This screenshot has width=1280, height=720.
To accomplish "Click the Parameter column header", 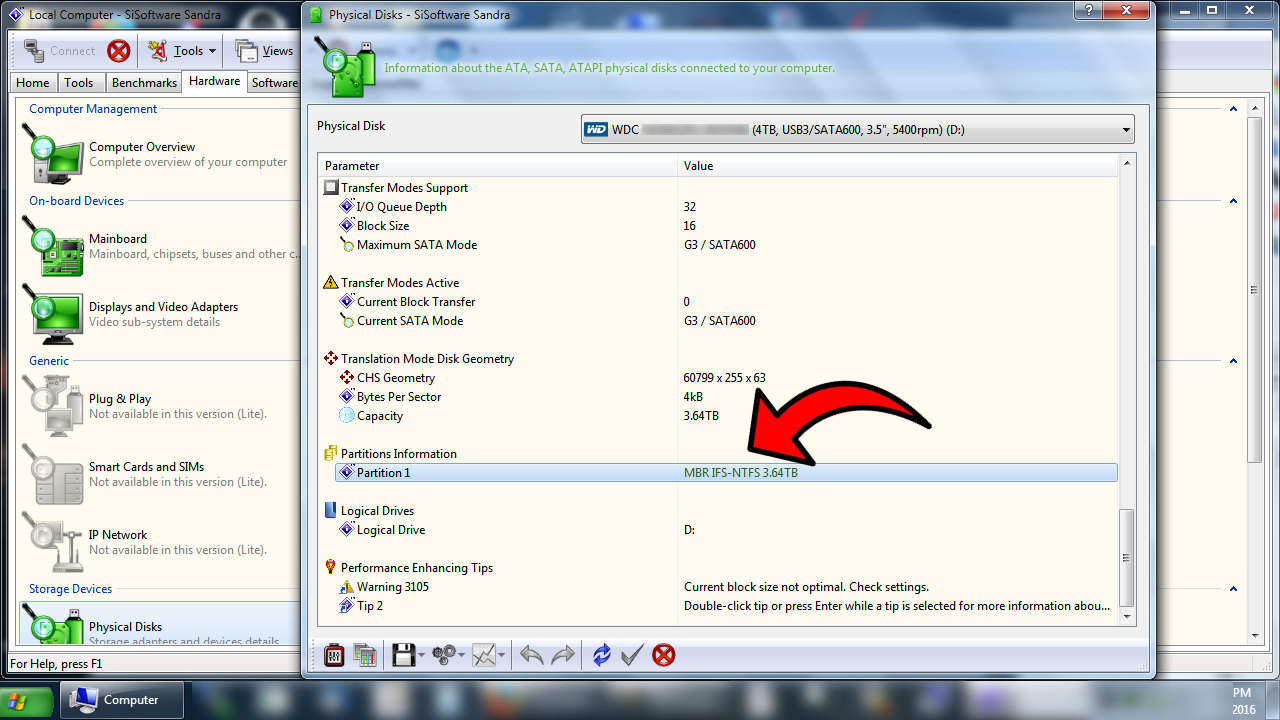I will click(498, 166).
